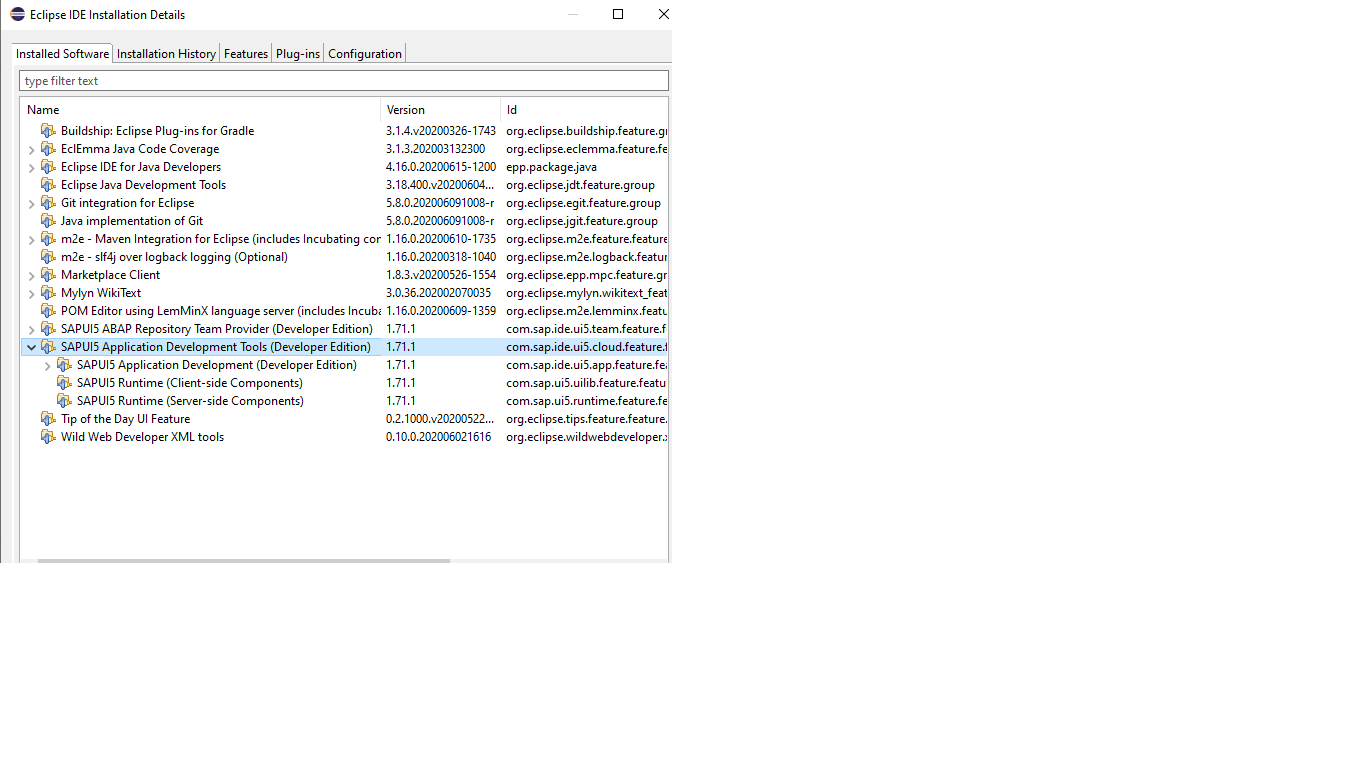The image size is (1366, 768).
Task: Click the id org.eclipse.jgit.feature.group
Action: coord(582,221)
